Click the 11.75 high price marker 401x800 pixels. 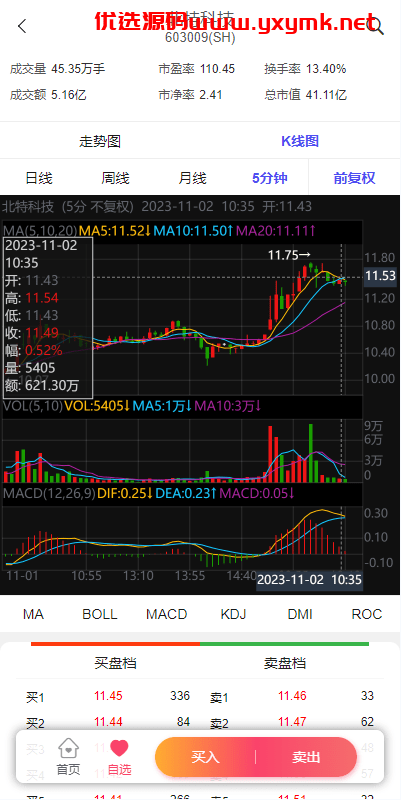coord(289,255)
